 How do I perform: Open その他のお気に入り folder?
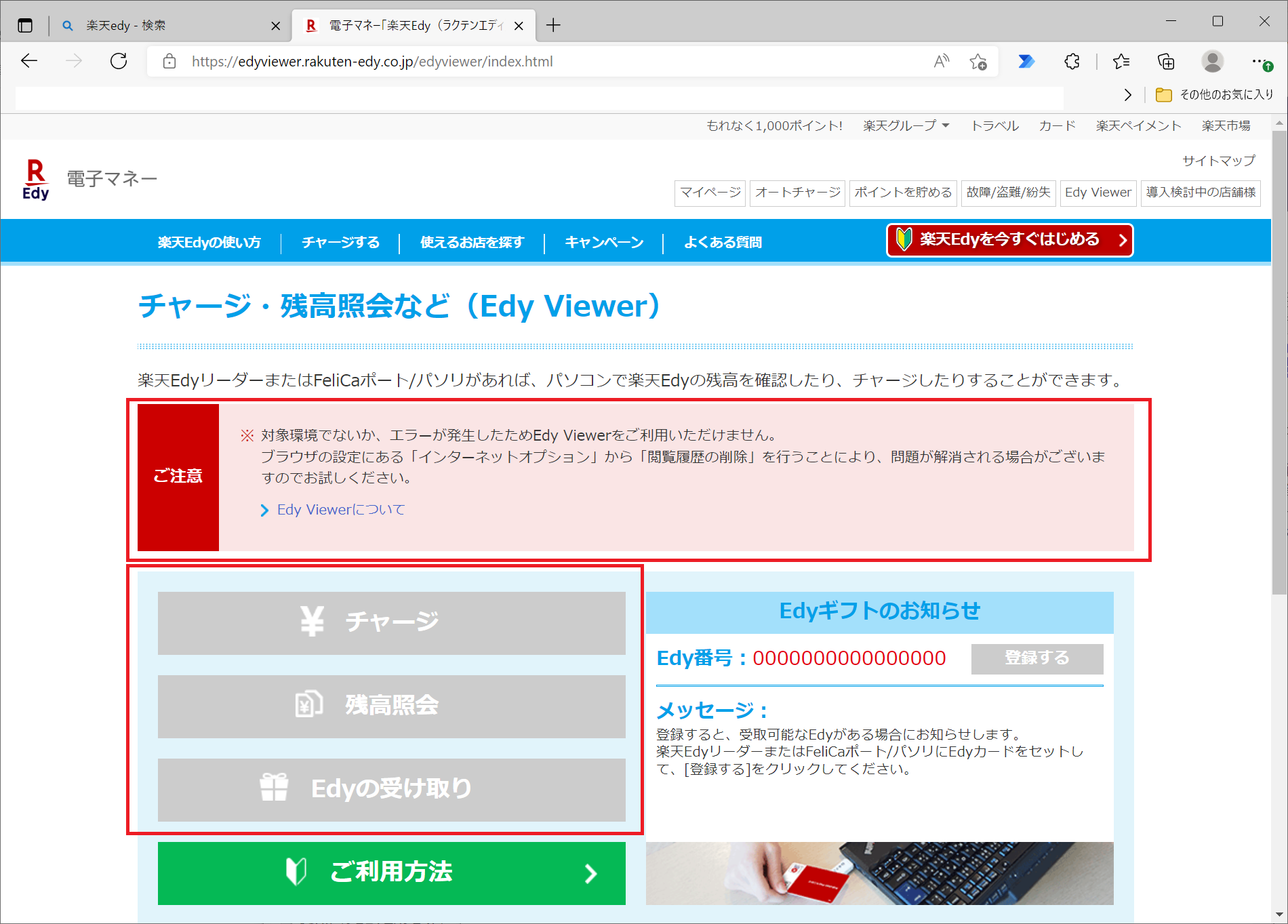coord(1214,95)
